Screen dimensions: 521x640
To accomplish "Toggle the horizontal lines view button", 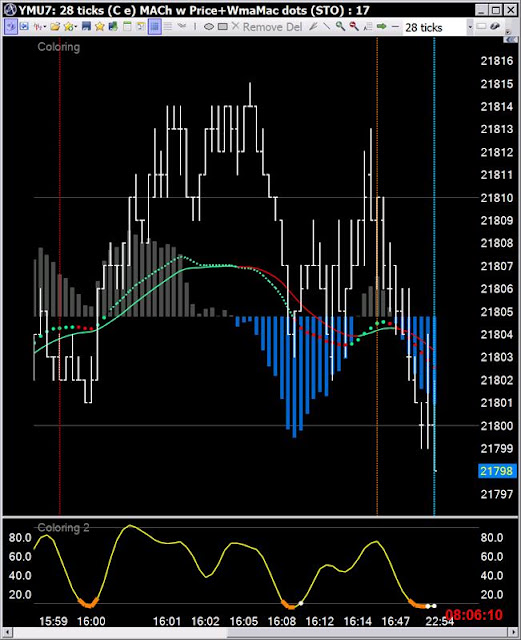I will click(x=168, y=27).
